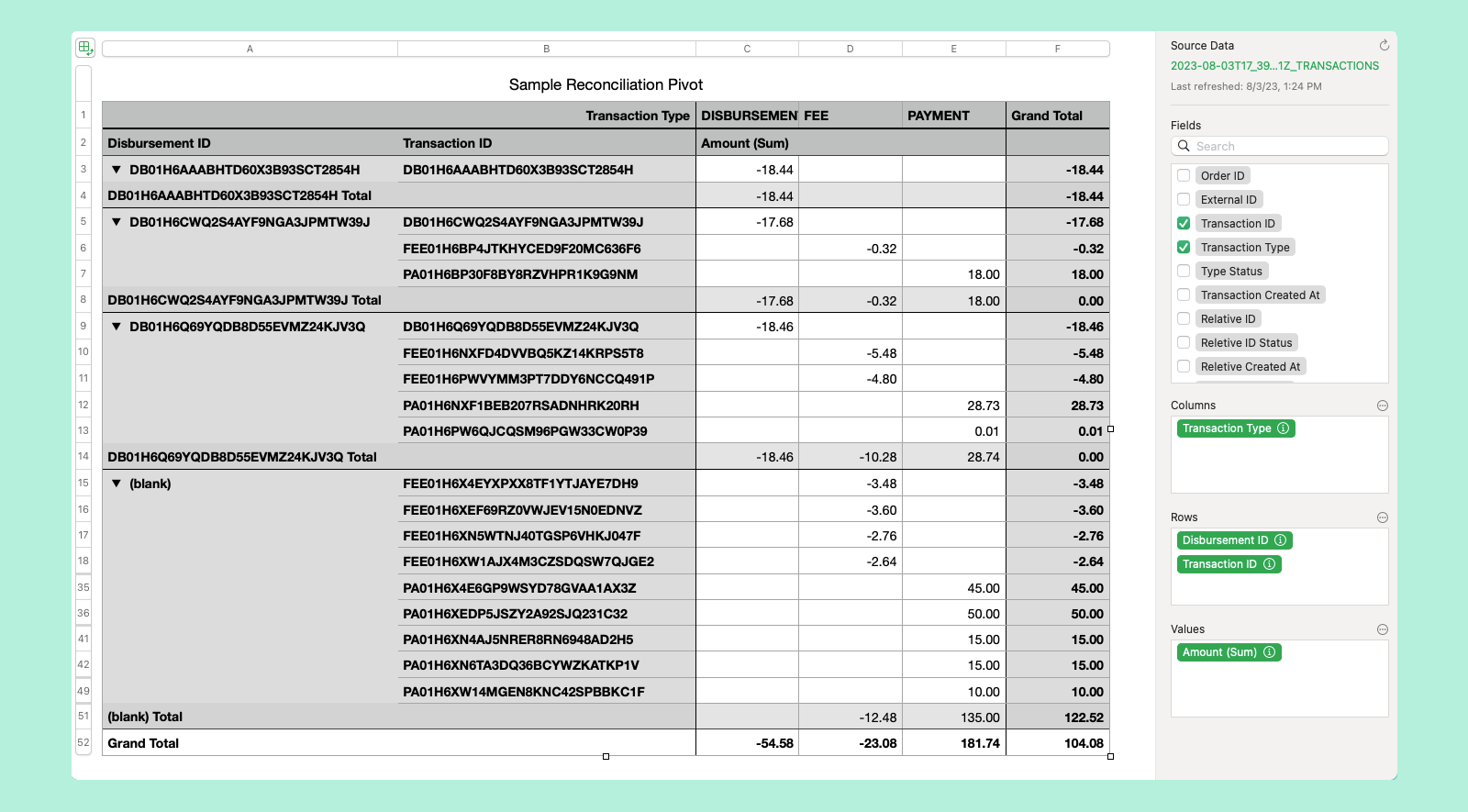The height and width of the screenshot is (812, 1468).
Task: Collapse the (blank) disbursement group
Action: (x=117, y=484)
